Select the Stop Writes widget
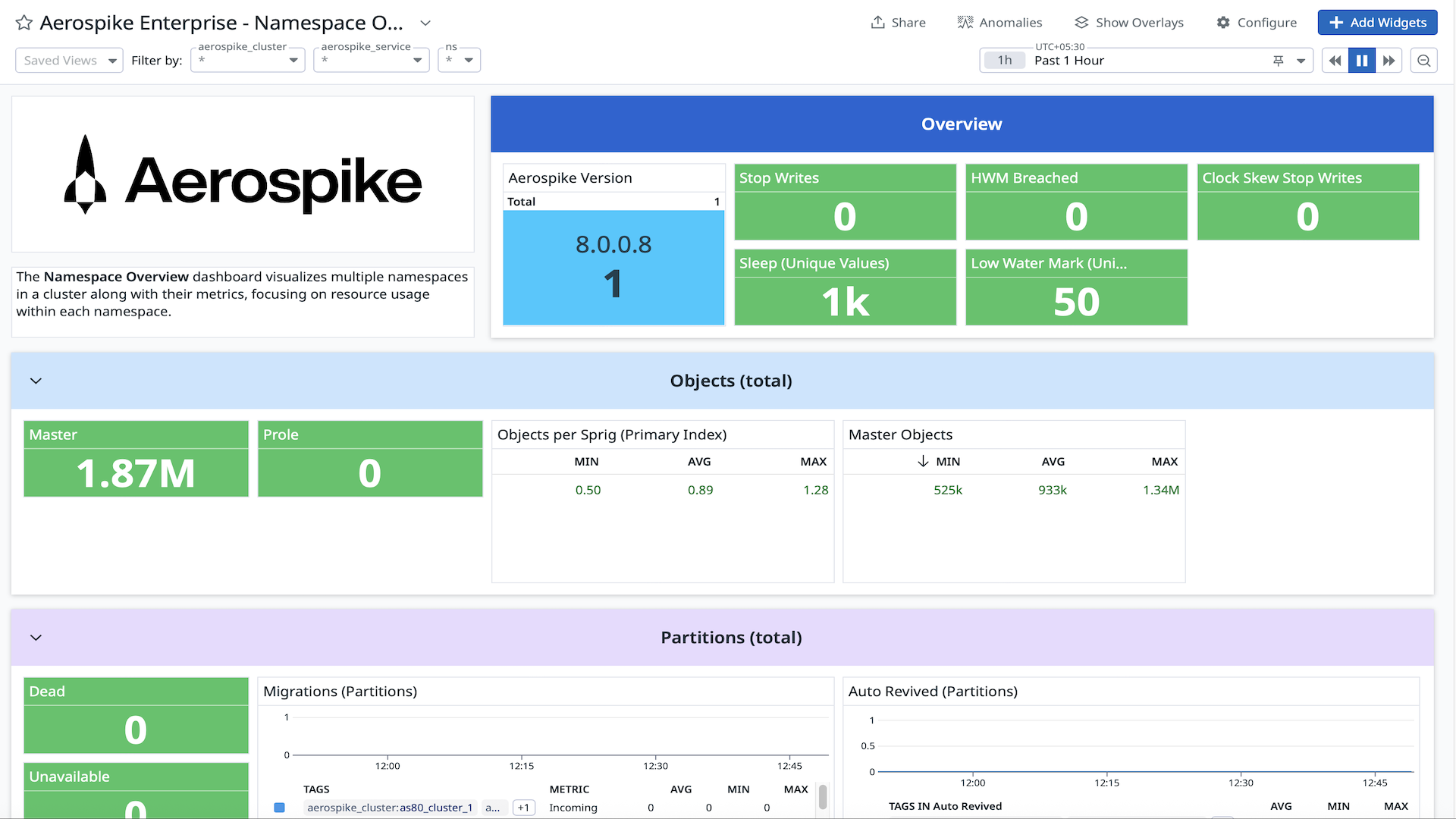 tap(846, 202)
